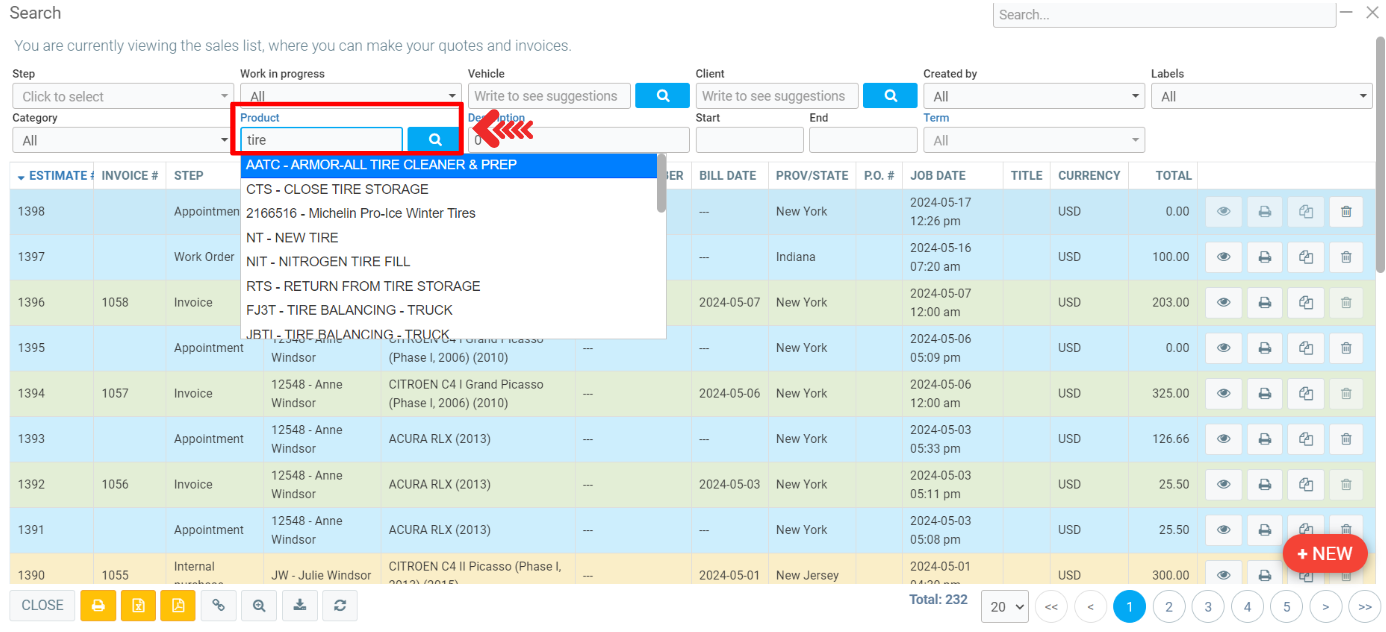Click the Vehicle search magnifier button
Viewport: 1386px width, 632px height.
(x=662, y=96)
